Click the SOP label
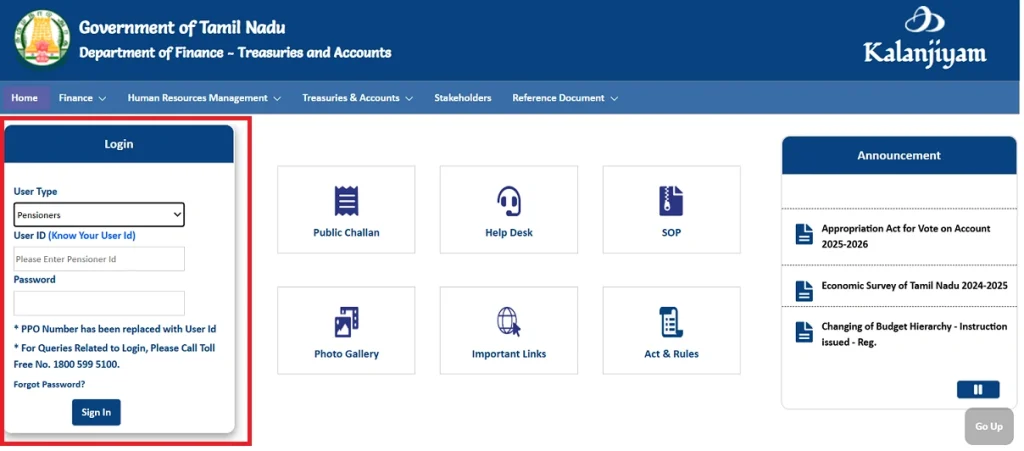The image size is (1024, 451). tap(671, 232)
